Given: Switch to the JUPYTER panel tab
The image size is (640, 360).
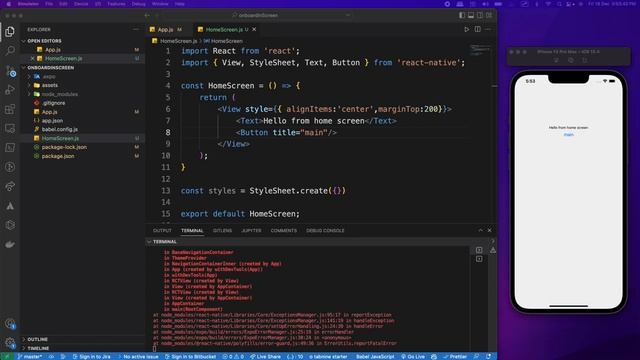Looking at the screenshot, I should 251,231.
